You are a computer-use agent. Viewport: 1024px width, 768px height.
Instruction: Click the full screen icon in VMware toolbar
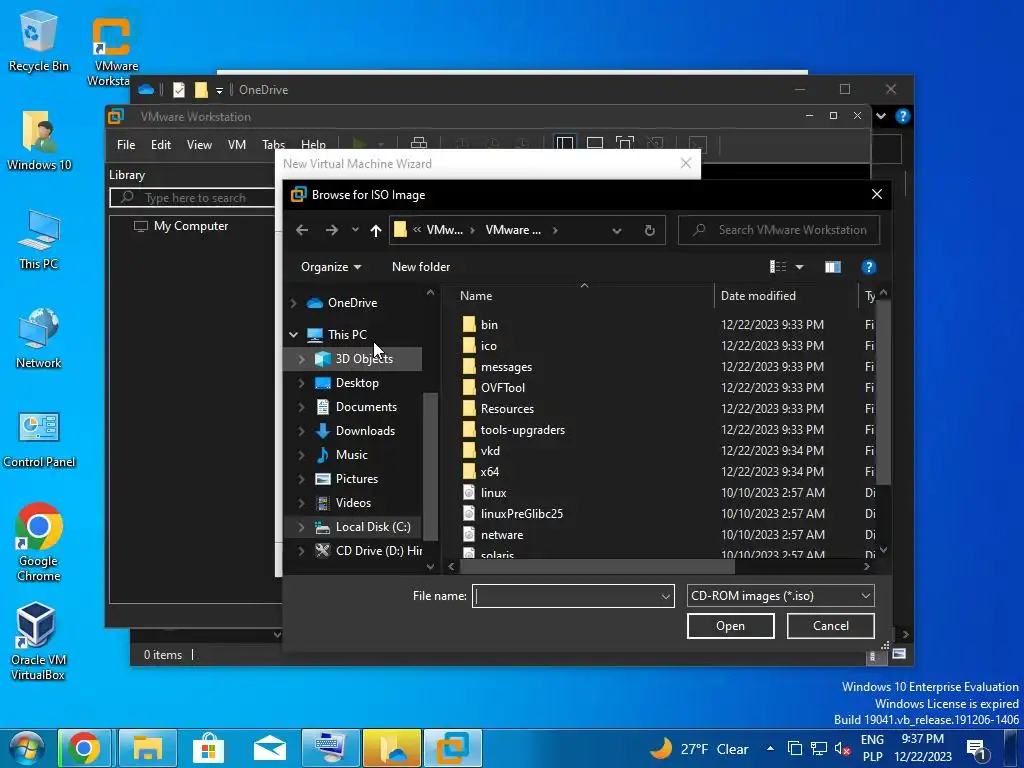pos(625,143)
